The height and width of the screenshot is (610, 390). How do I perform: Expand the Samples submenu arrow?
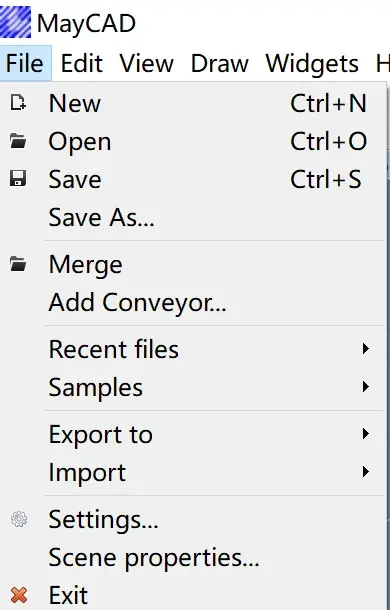coord(365,387)
